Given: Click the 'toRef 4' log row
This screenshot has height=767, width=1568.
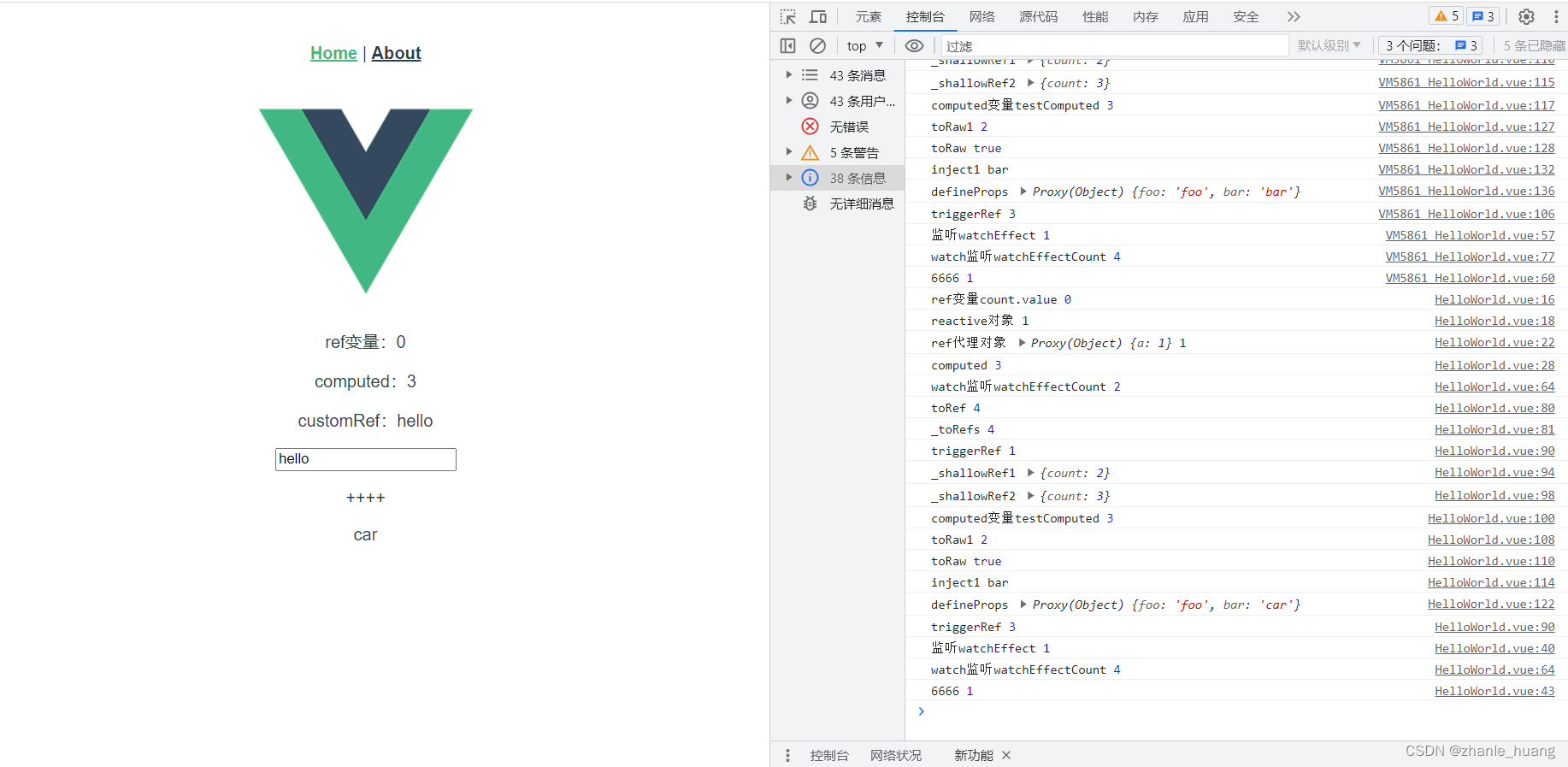Looking at the screenshot, I should [x=1236, y=408].
